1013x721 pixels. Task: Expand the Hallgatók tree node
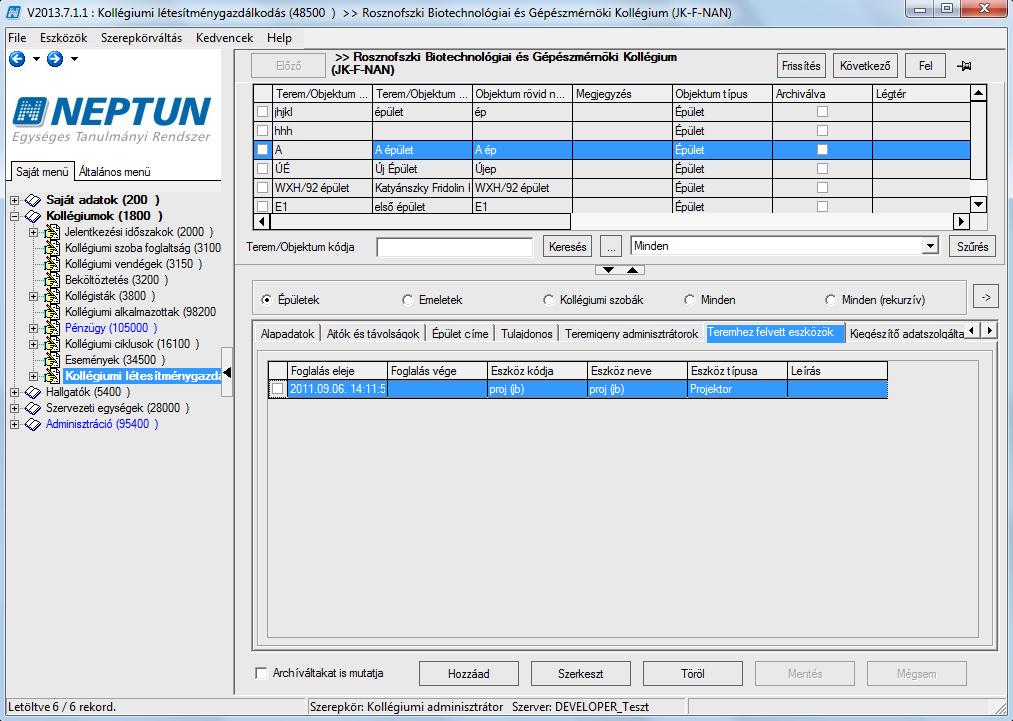coord(14,392)
